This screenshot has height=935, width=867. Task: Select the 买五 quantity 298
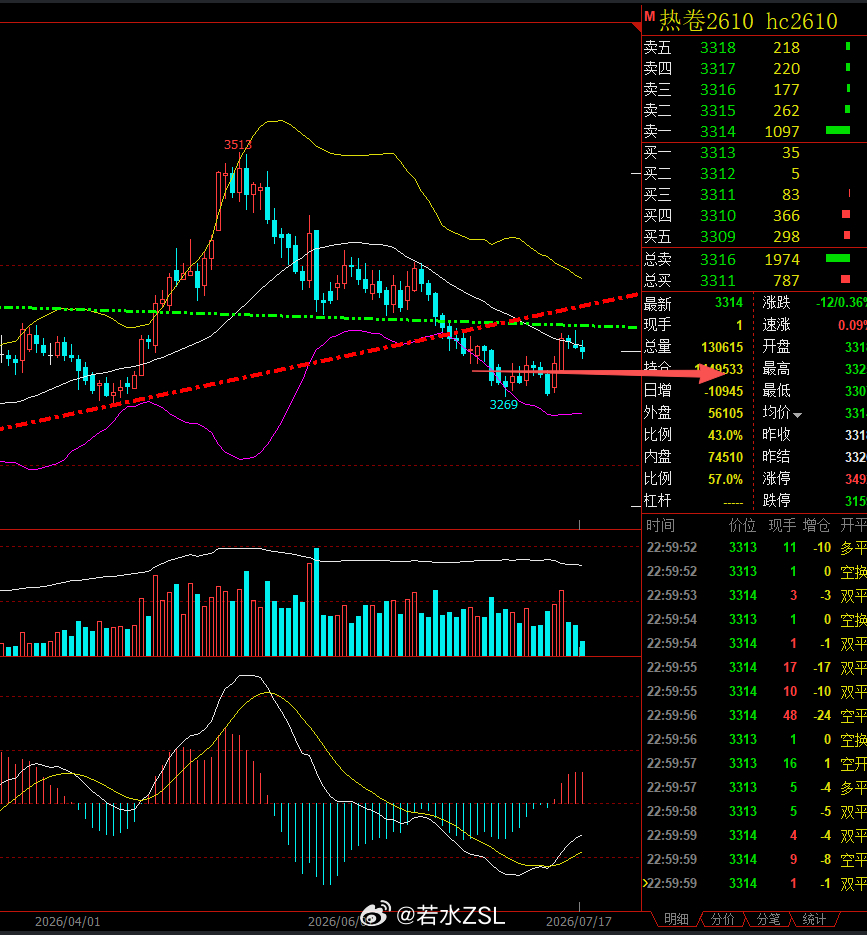[x=787, y=237]
